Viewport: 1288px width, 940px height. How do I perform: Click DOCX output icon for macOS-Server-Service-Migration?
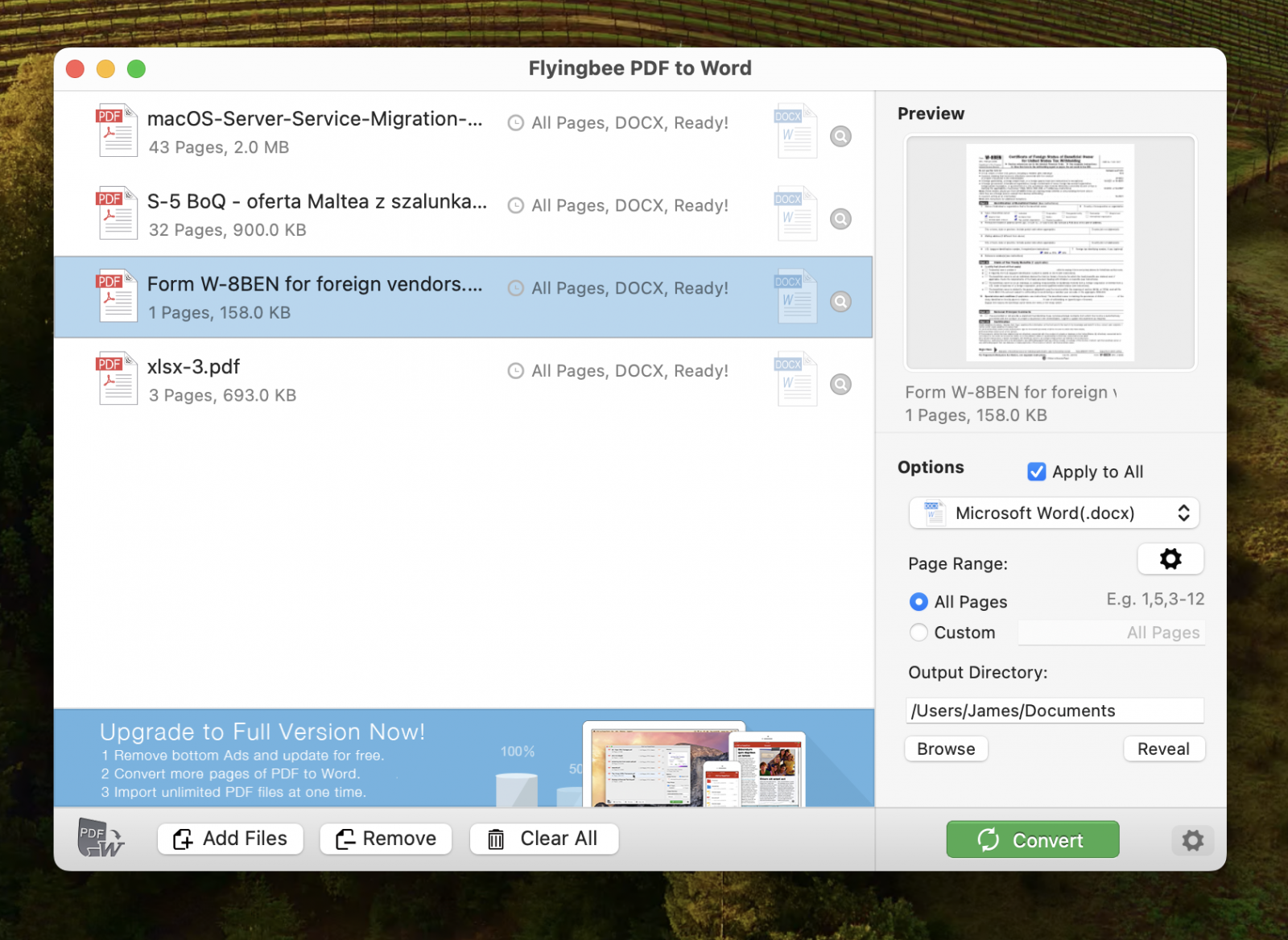pyautogui.click(x=796, y=131)
